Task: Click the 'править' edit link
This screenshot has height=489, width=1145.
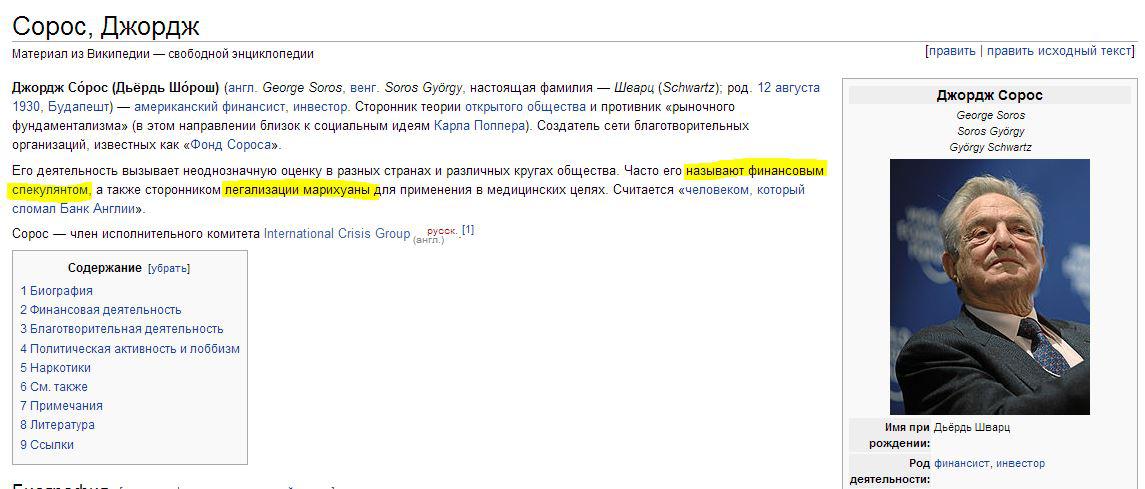Action: pos(951,51)
